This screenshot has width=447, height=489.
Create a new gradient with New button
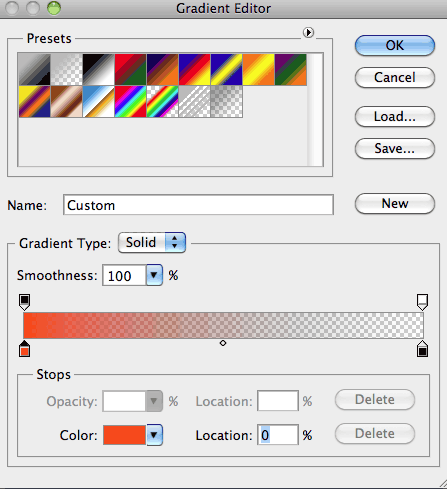tap(395, 203)
